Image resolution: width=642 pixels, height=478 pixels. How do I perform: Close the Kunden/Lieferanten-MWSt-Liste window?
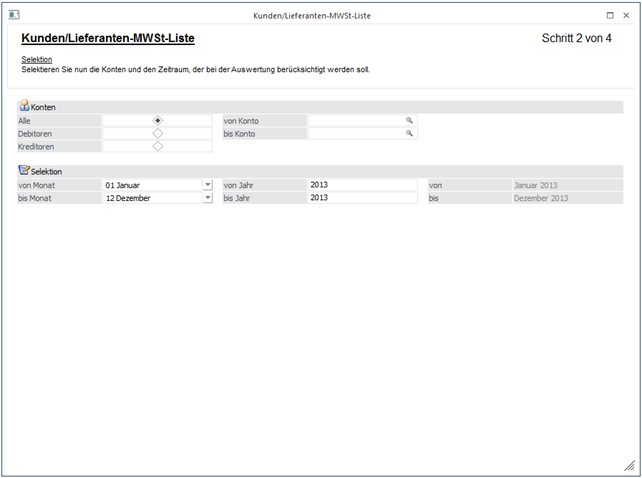[x=627, y=16]
